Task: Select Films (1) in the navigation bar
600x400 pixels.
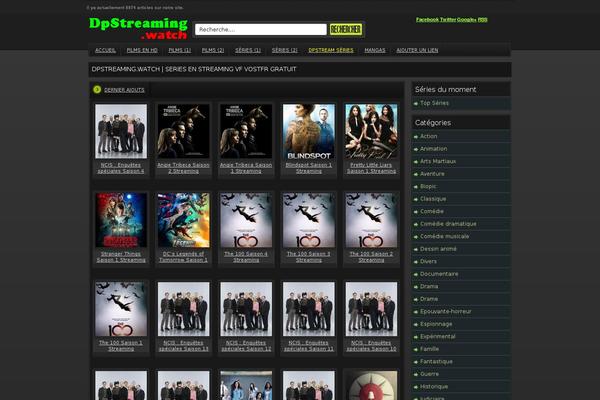Action: pos(179,50)
